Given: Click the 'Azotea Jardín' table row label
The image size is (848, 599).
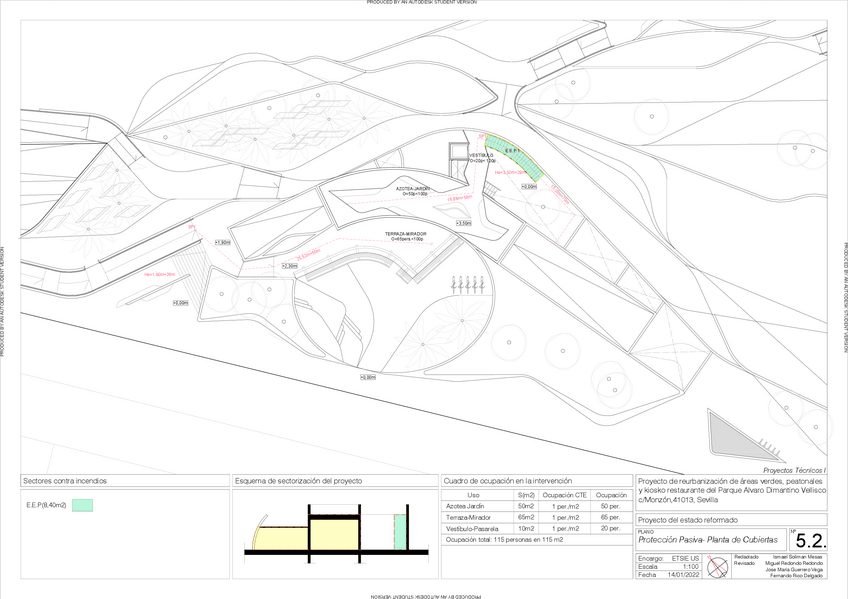Looking at the screenshot, I should pyautogui.click(x=465, y=506).
